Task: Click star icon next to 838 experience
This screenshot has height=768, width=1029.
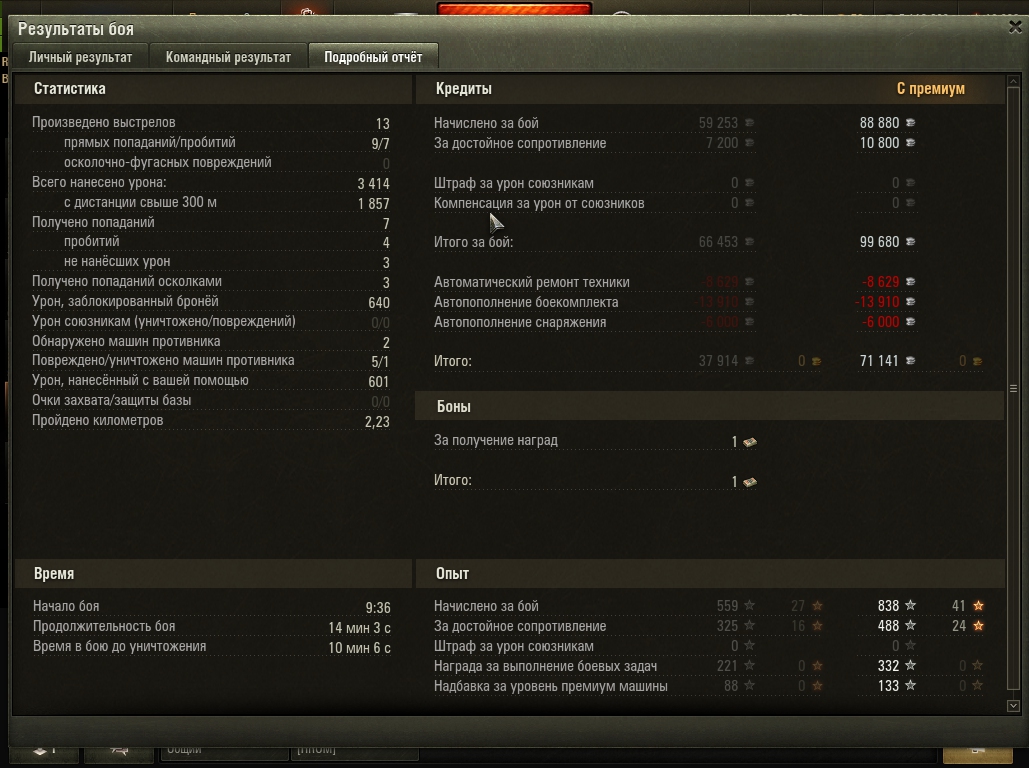Action: (910, 605)
